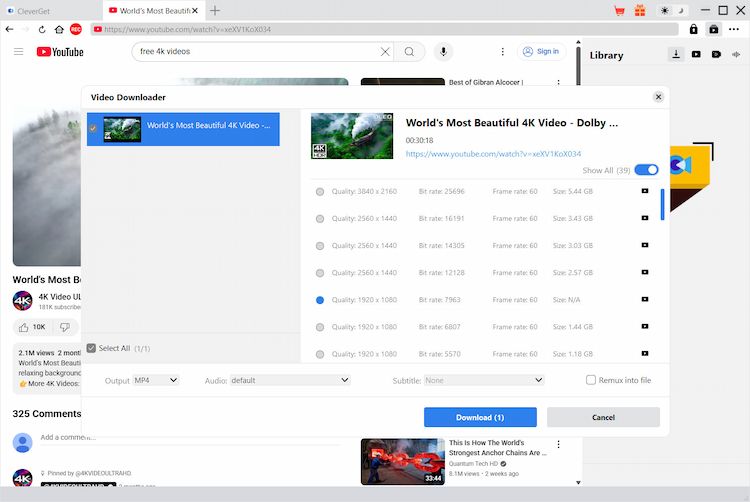Enable Remux into file checkbox

pos(591,380)
